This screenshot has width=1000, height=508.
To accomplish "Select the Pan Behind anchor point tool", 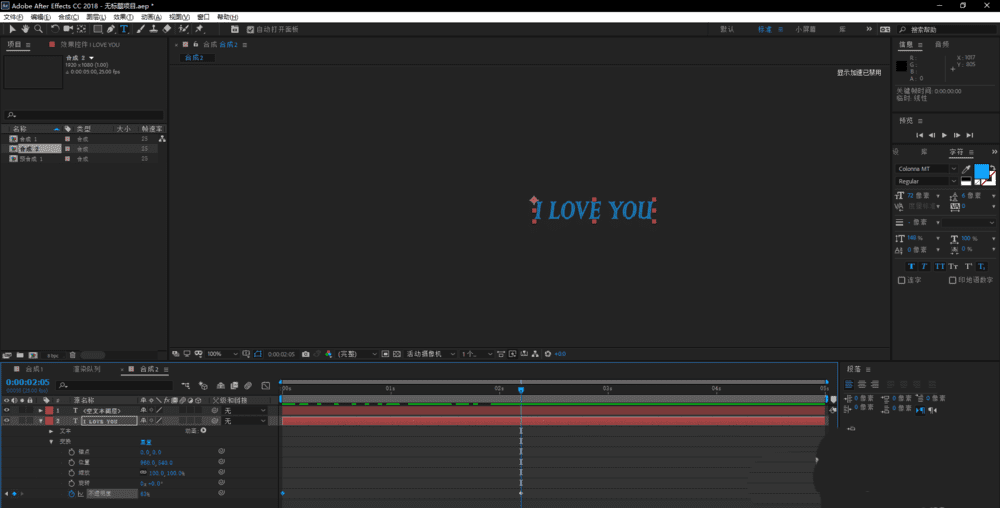I will coord(82,29).
